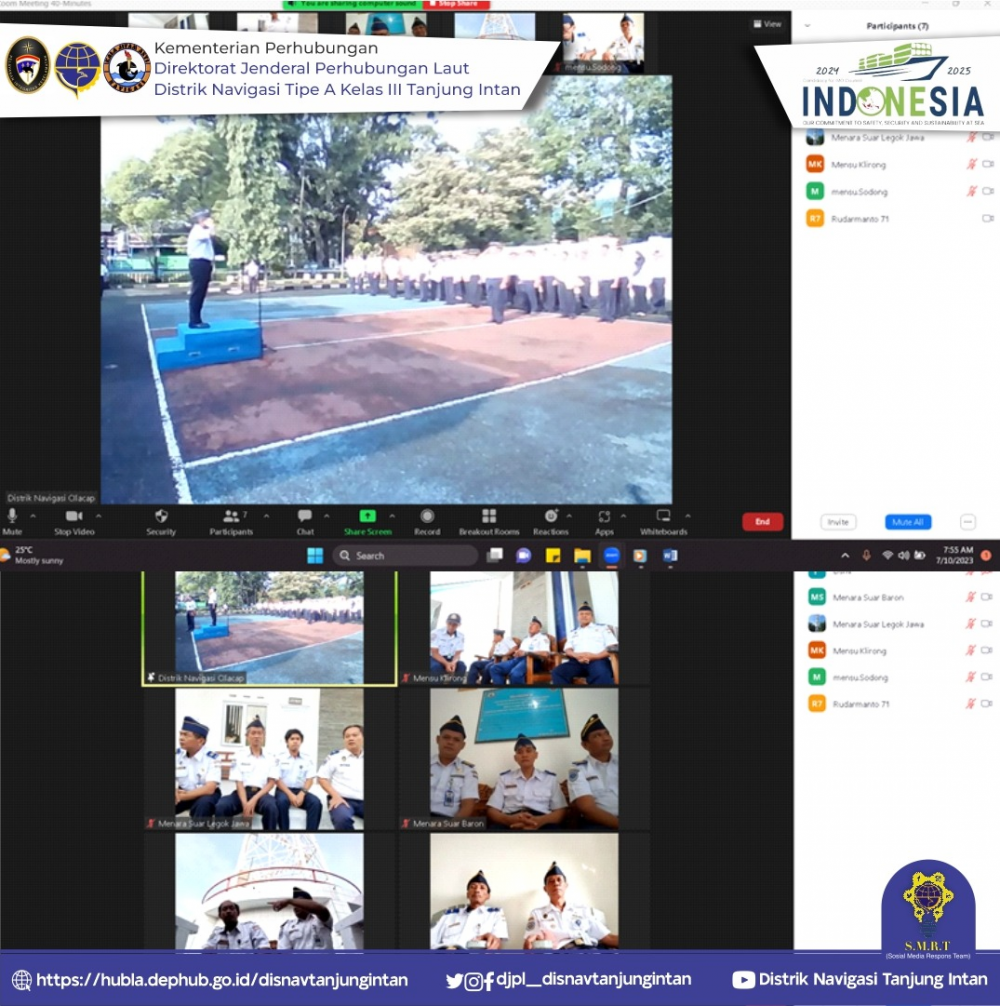Viewport: 1000px width, 1006px height.
Task: Click the Stop Video camera icon
Action: [x=74, y=516]
